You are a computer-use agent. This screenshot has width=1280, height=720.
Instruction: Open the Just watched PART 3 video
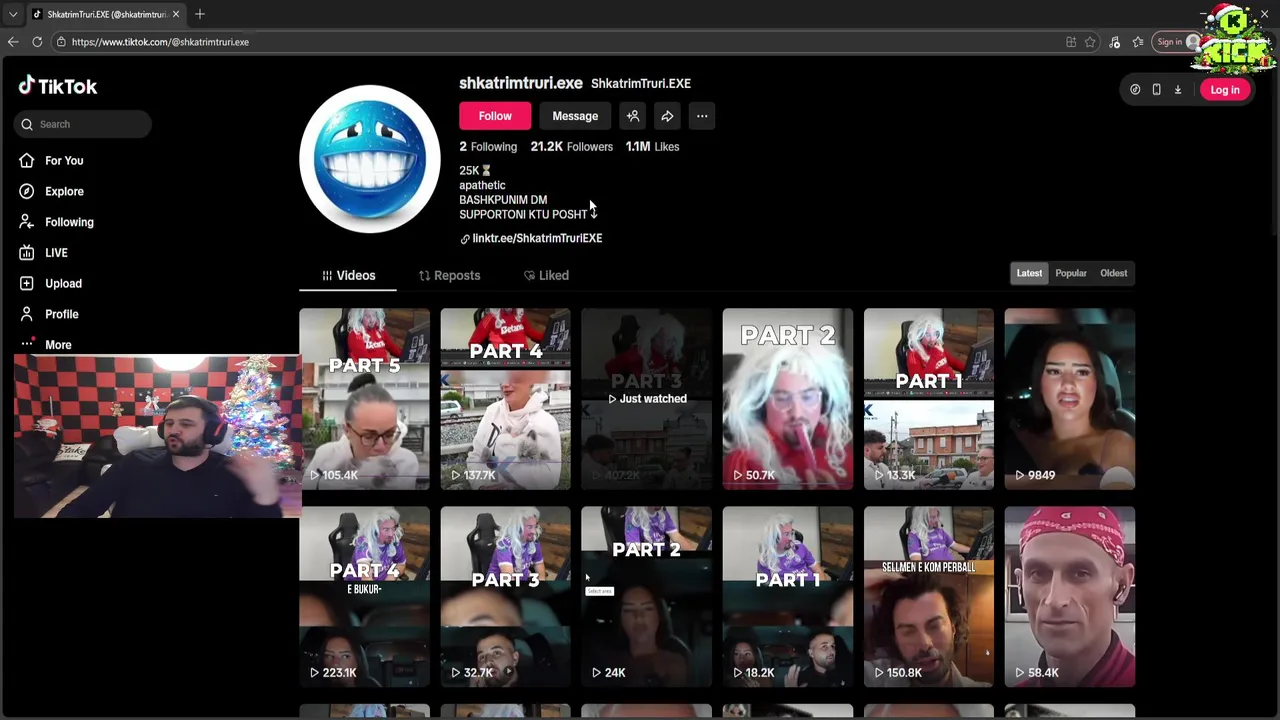click(646, 399)
